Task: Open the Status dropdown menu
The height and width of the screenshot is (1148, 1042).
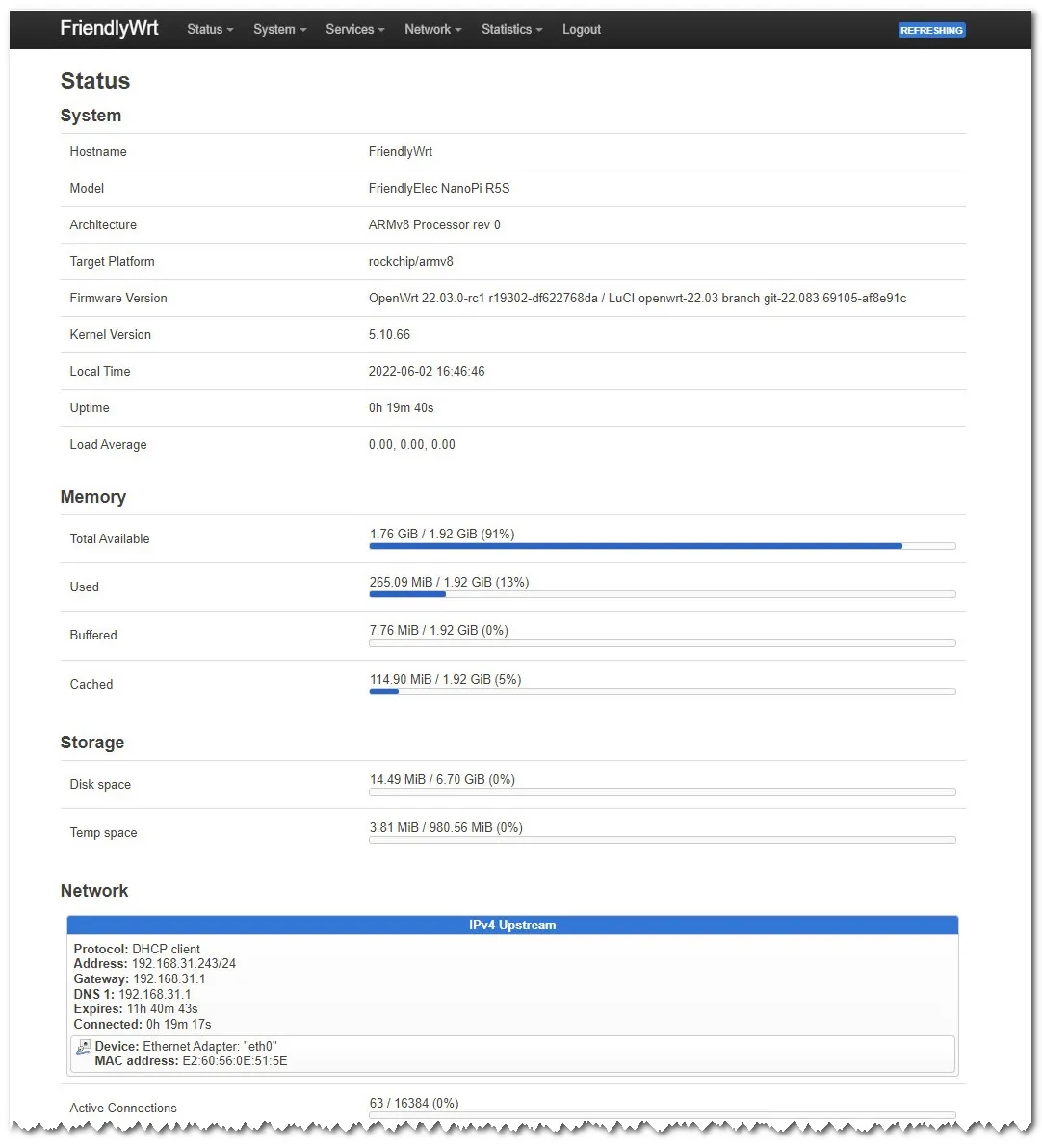Action: [210, 30]
